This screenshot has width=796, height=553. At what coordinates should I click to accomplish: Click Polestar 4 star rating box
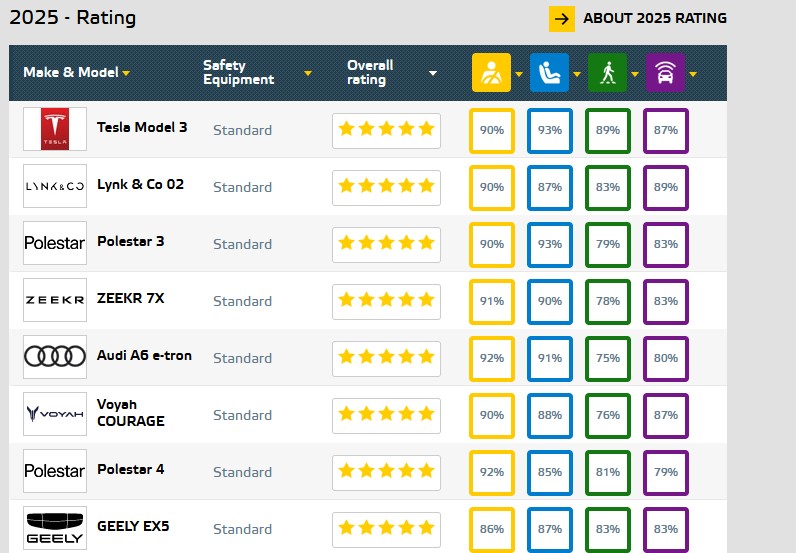386,472
